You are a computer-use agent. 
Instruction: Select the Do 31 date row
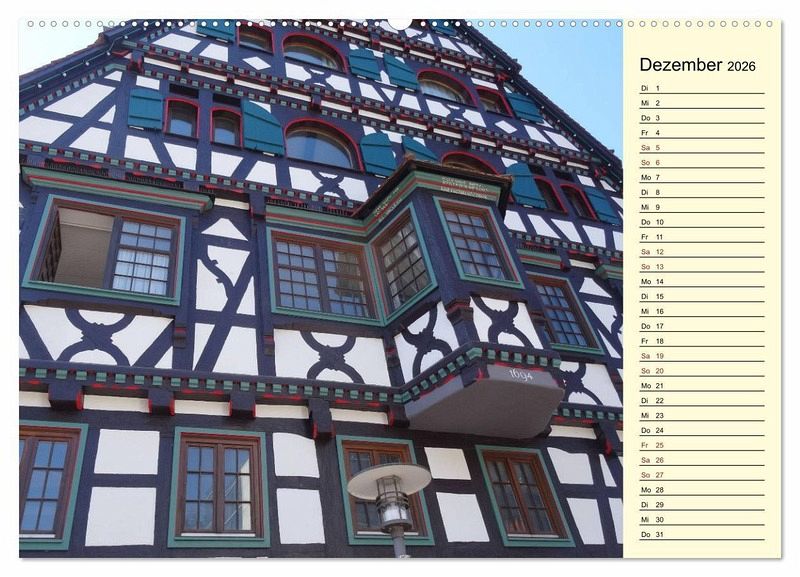pyautogui.click(x=702, y=535)
